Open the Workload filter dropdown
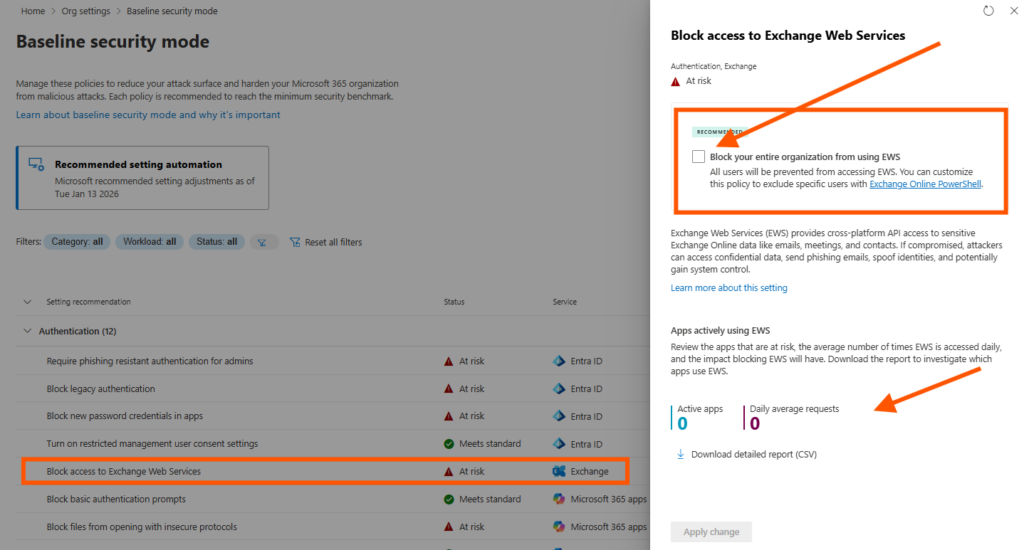Viewport: 1024px width, 550px height. coord(150,242)
